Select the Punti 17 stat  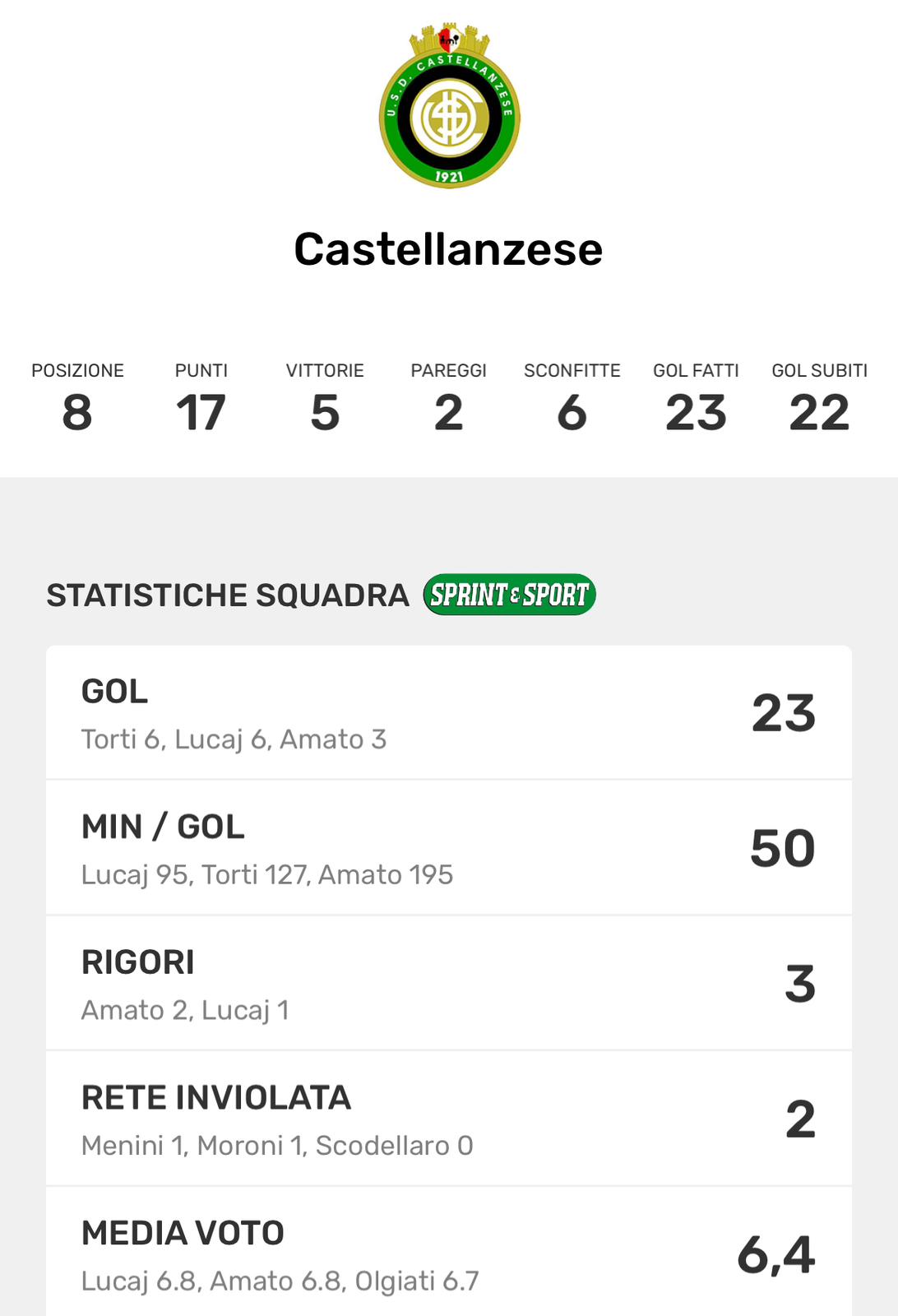pyautogui.click(x=201, y=399)
